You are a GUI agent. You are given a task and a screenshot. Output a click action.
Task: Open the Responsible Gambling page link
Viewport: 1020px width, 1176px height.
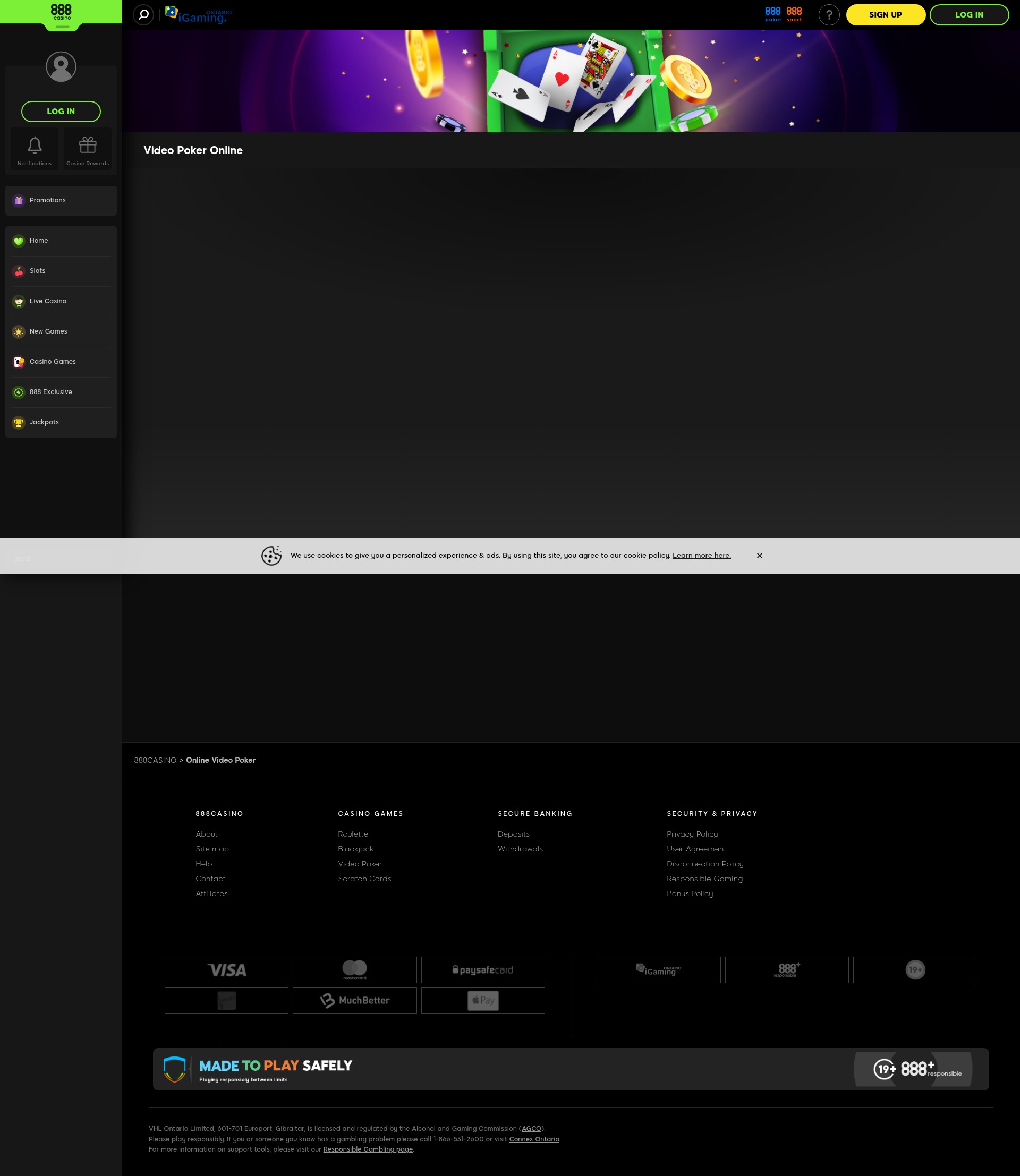click(x=368, y=1149)
